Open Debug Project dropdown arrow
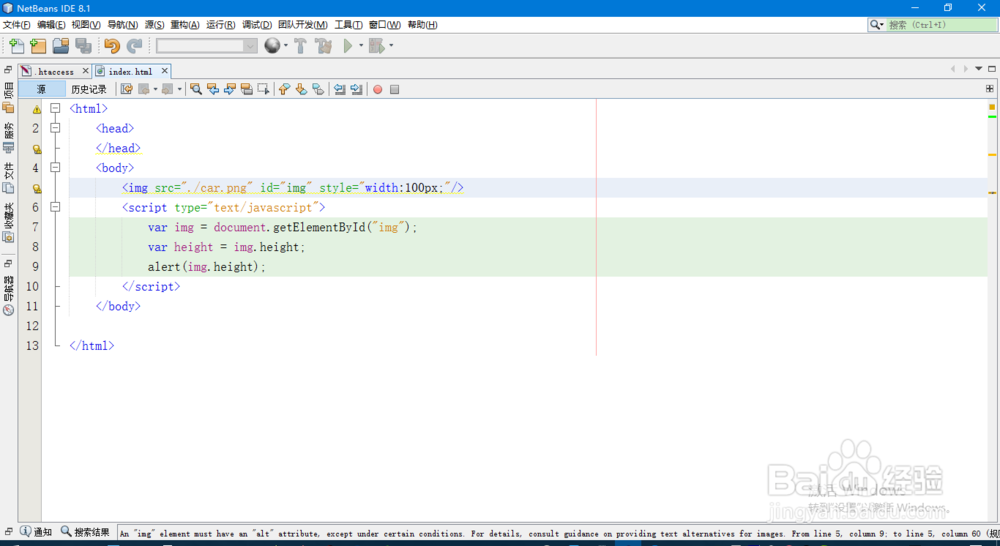Image resolution: width=1000 pixels, height=546 pixels. point(391,46)
